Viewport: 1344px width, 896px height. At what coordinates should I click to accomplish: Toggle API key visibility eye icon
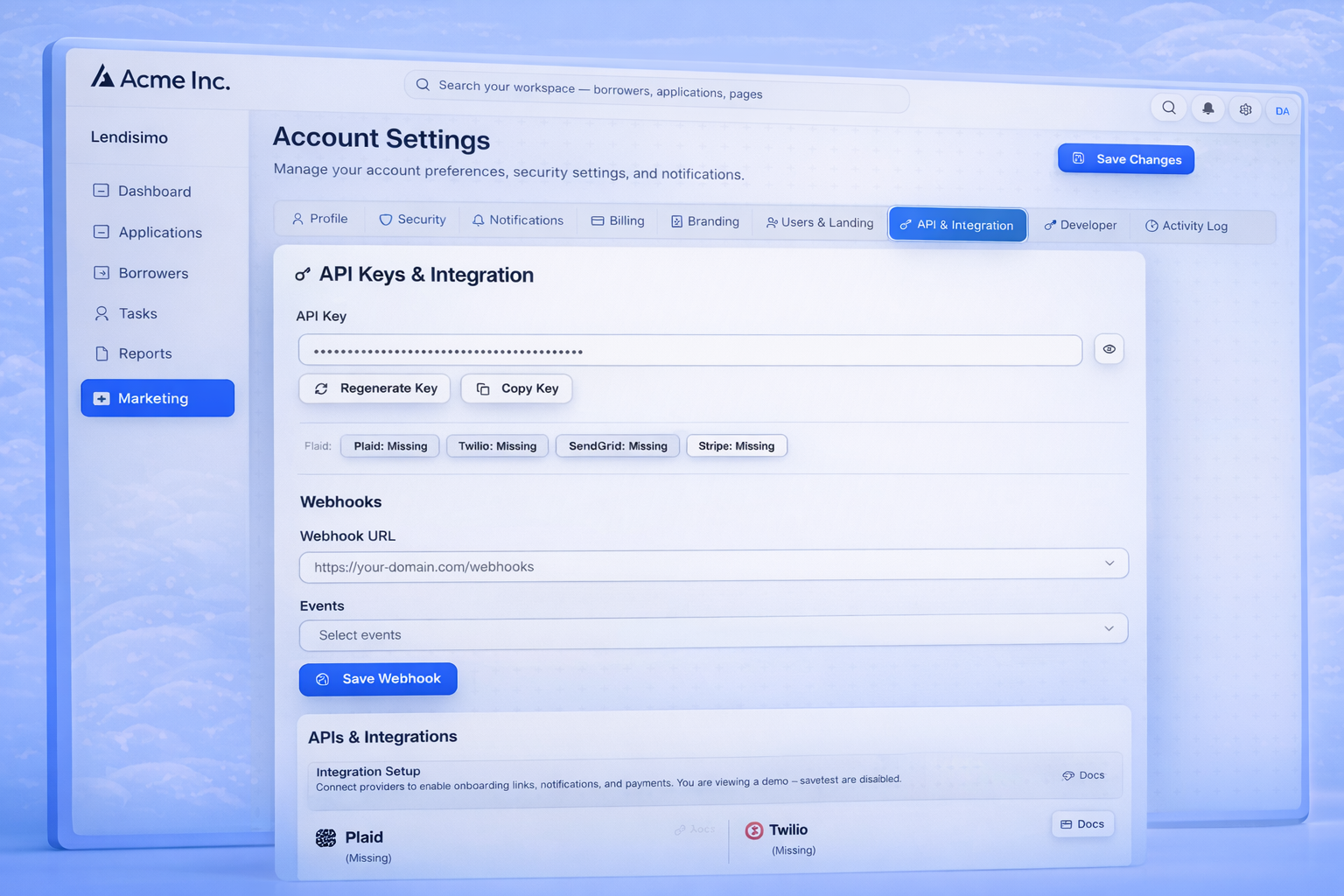[1109, 349]
